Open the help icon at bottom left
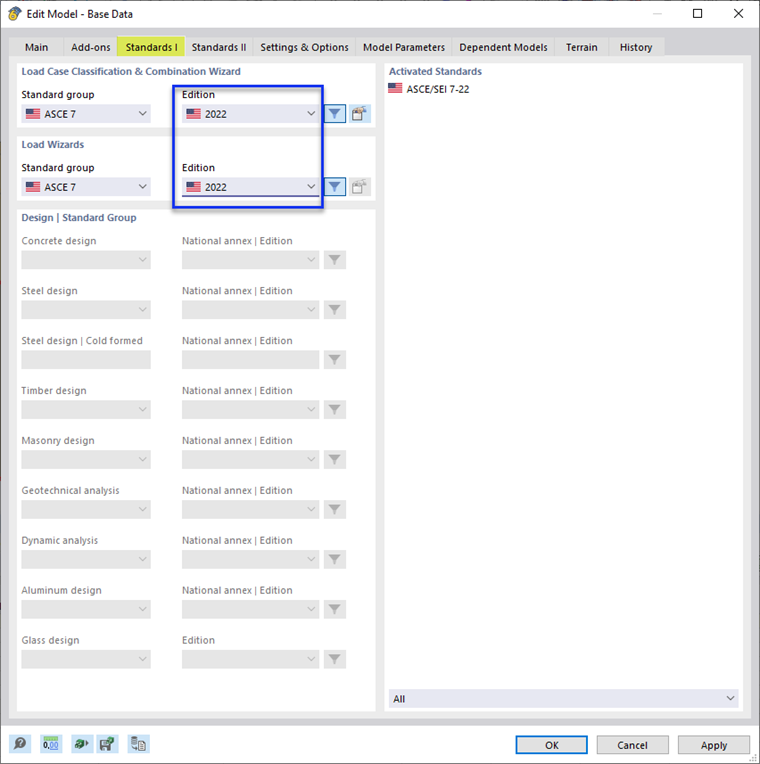 [20, 744]
